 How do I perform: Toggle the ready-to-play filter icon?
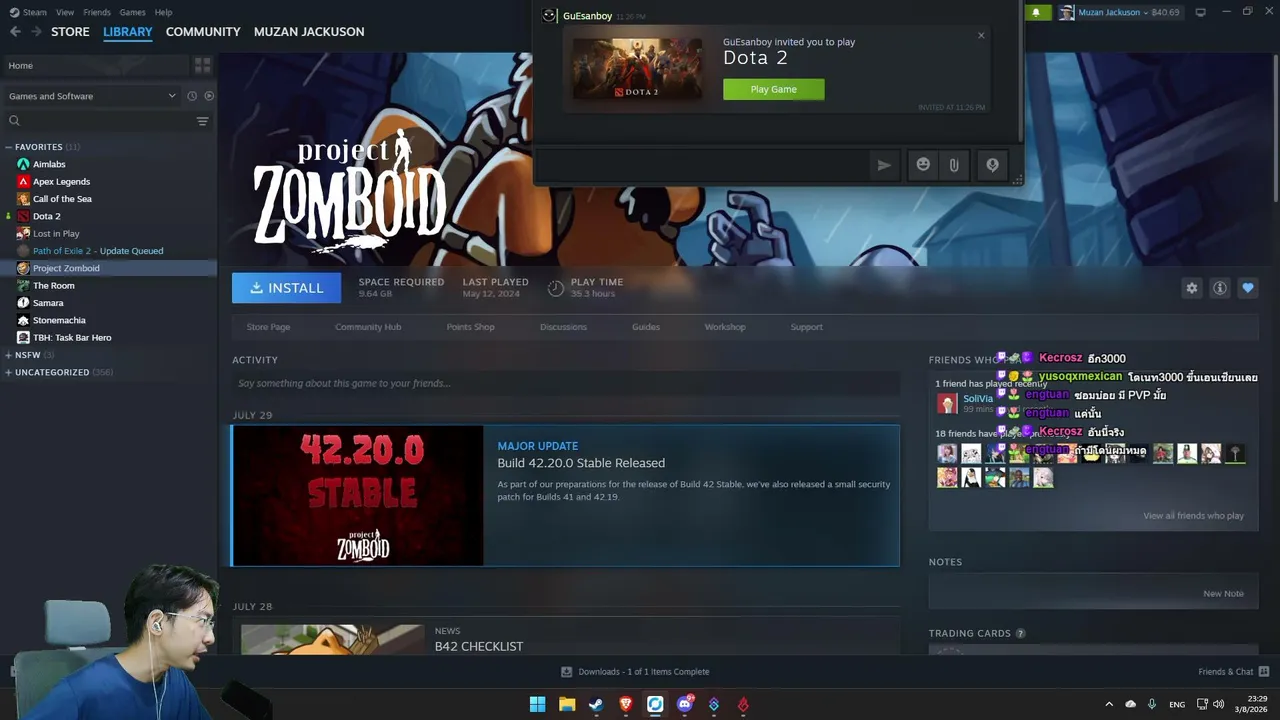[209, 96]
